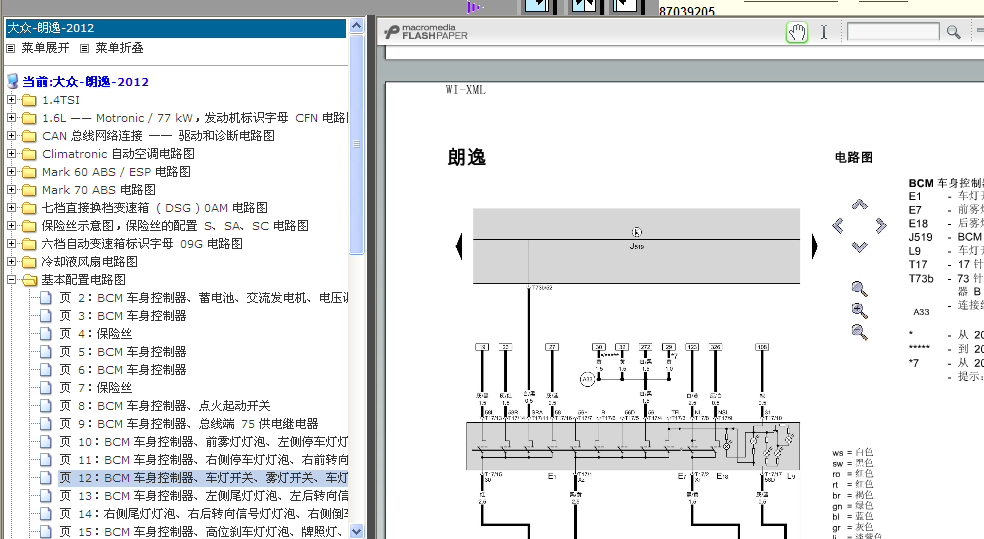Click the black left triangle beside J519 block
984x539 pixels.
pyautogui.click(x=459, y=246)
